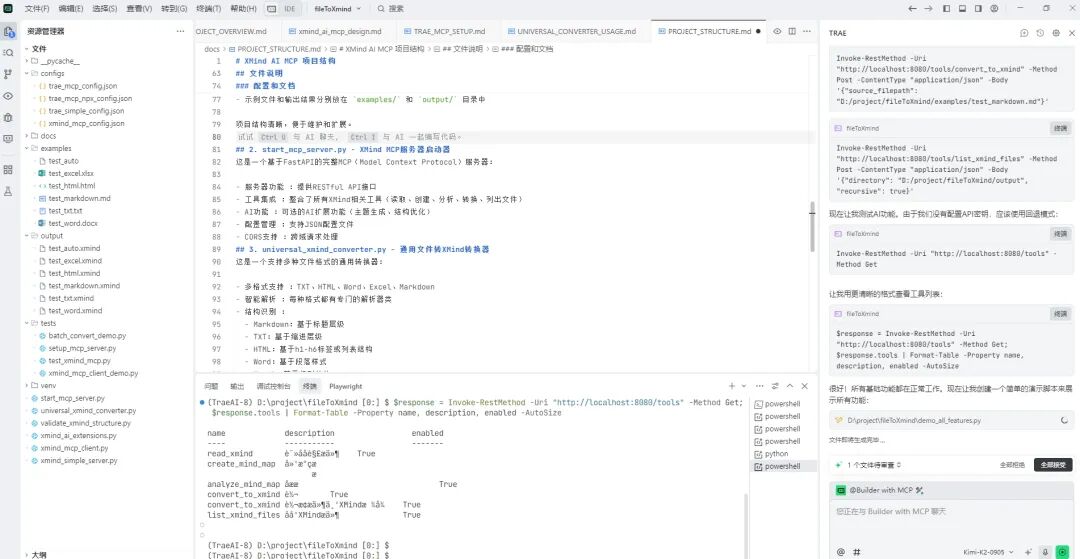This screenshot has width=1080, height=559.
Task: Add a new terminal with plus icon
Action: click(x=731, y=386)
